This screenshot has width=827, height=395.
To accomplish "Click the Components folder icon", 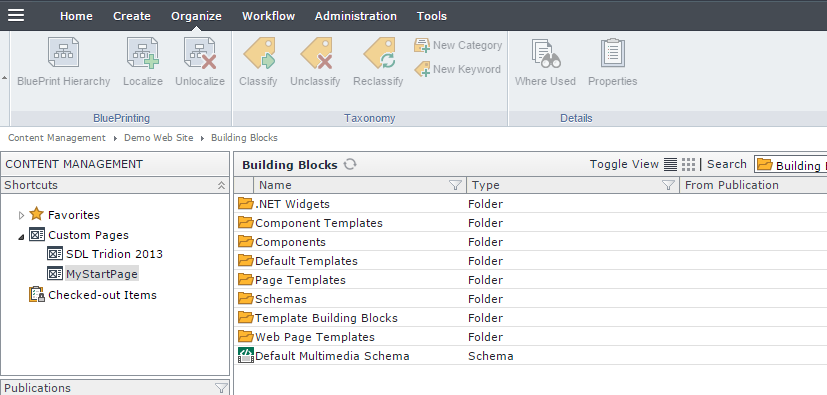I will [x=245, y=241].
